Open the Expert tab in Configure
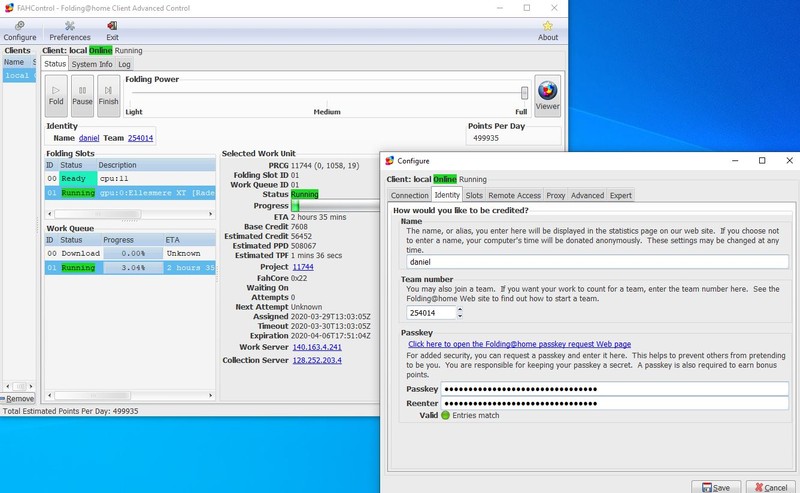 point(620,195)
